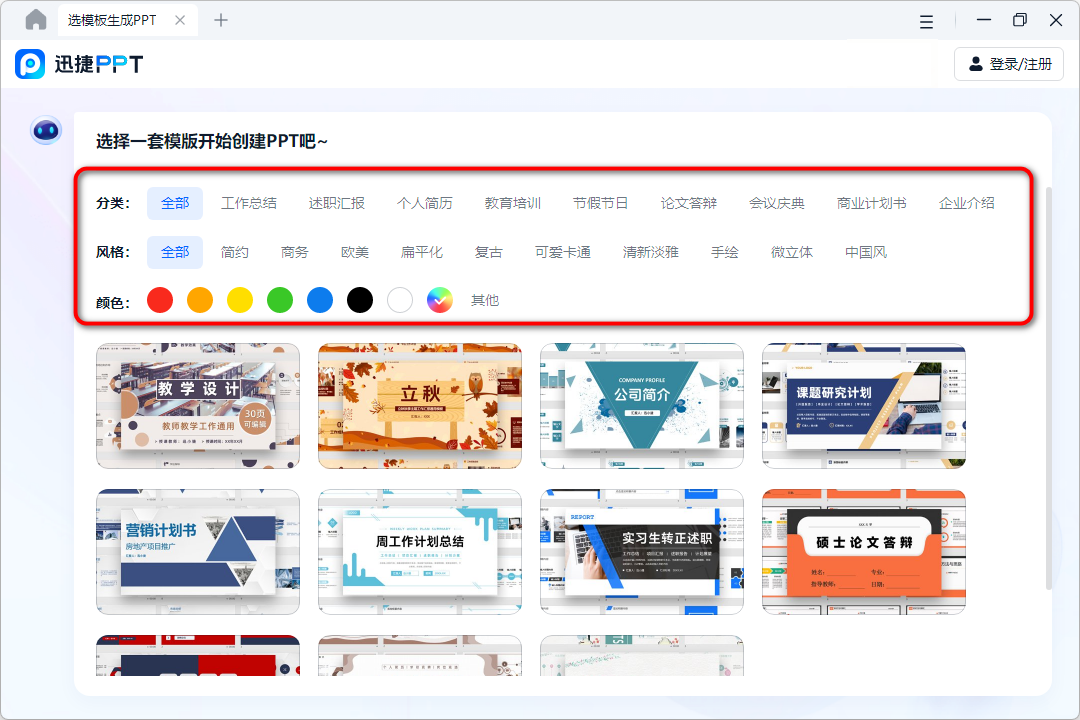Open a new tab with plus icon
Viewport: 1080px width, 720px height.
click(x=220, y=20)
